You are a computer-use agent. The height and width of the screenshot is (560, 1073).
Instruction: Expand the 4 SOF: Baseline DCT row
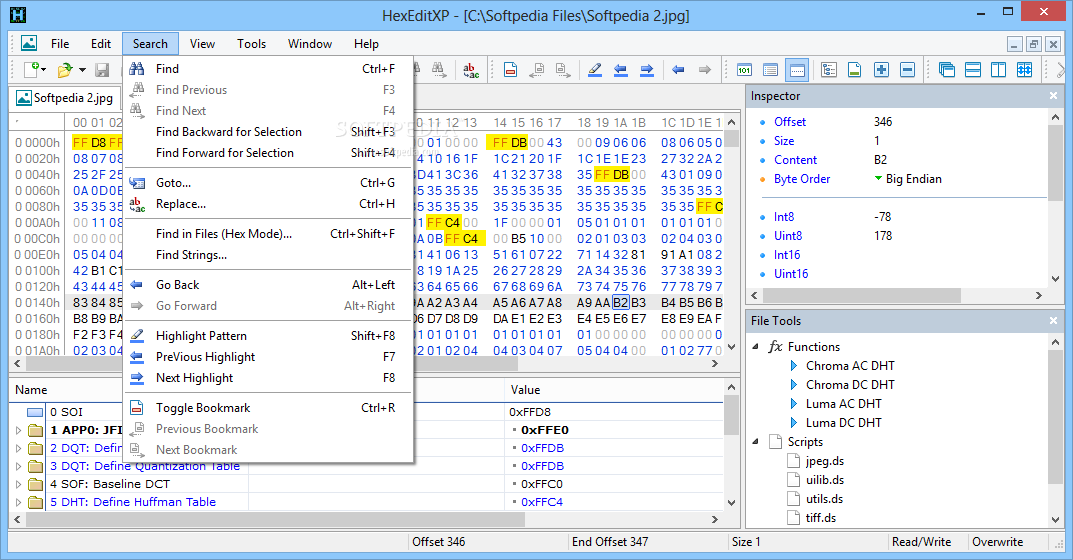18,484
